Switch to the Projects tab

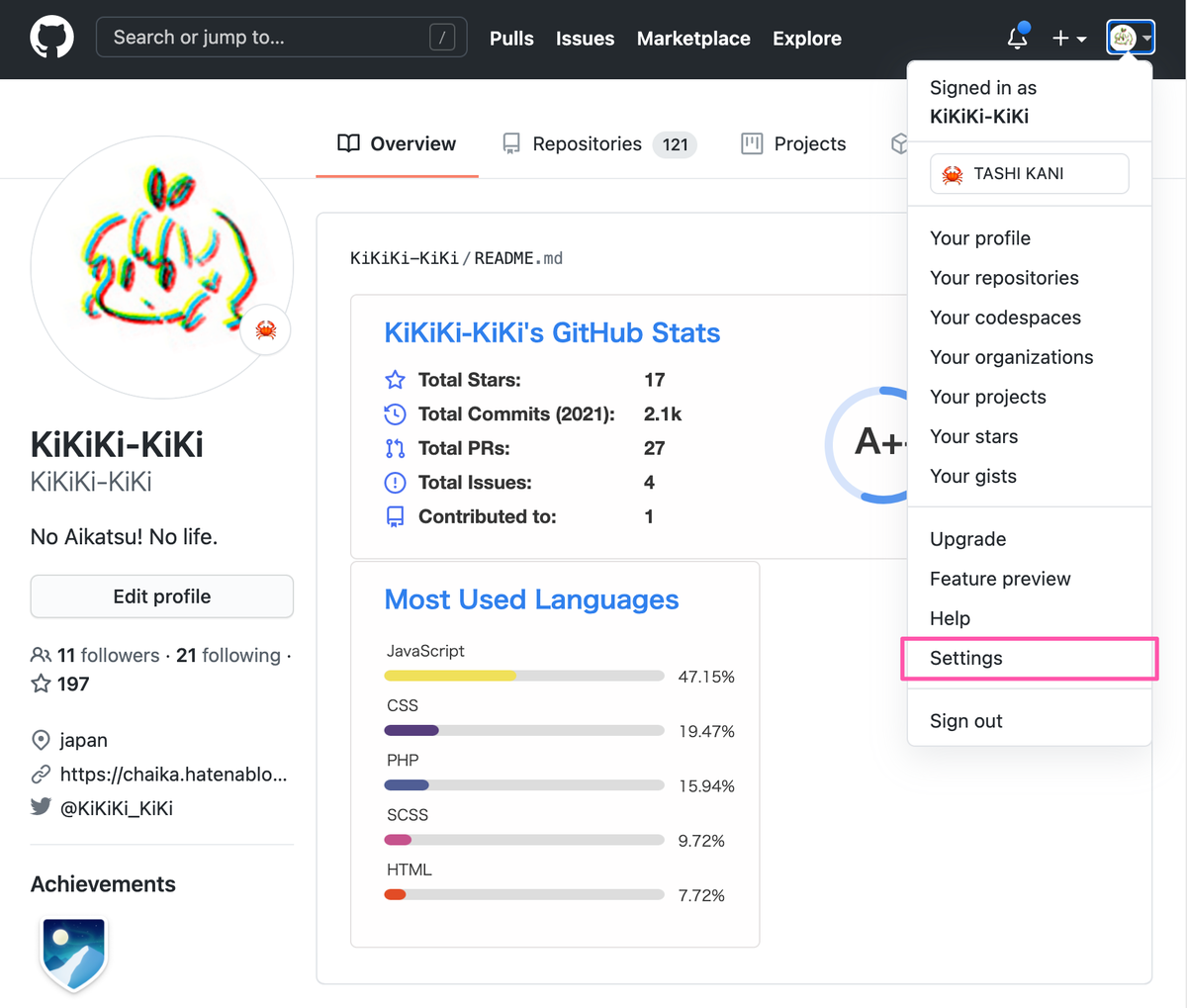tap(793, 143)
